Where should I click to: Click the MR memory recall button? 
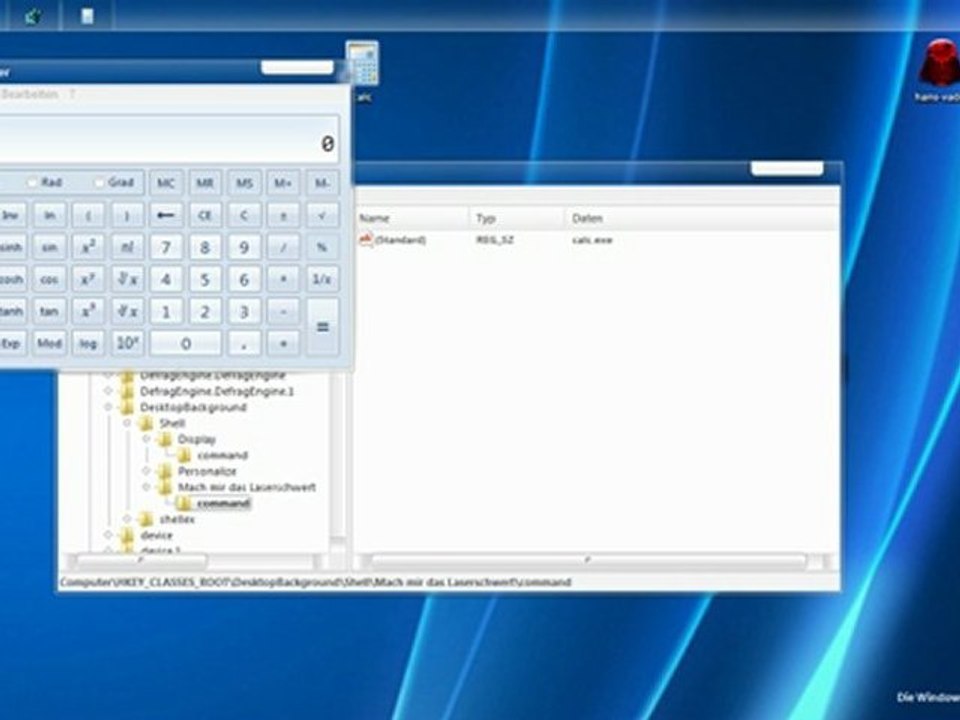tap(205, 183)
